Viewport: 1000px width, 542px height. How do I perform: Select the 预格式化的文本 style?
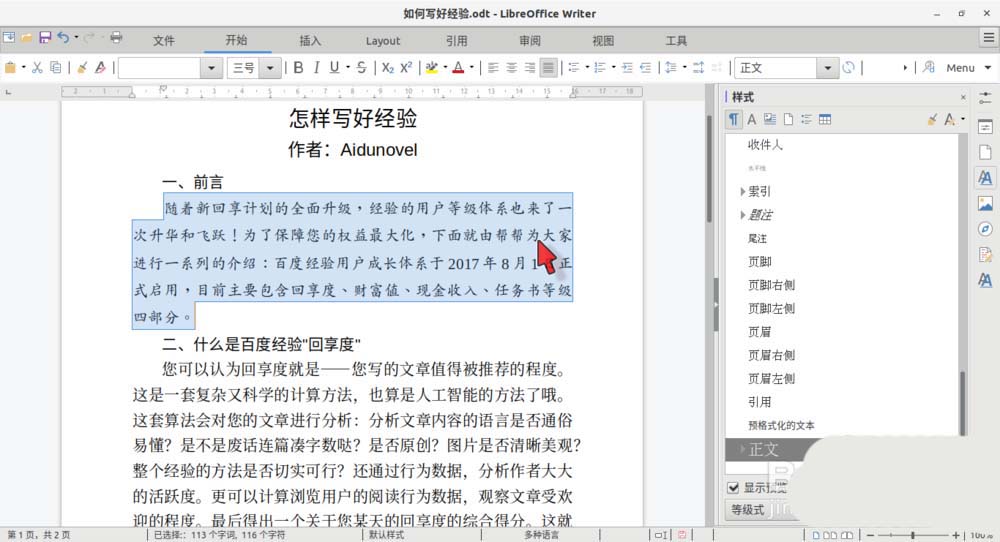[x=781, y=425]
